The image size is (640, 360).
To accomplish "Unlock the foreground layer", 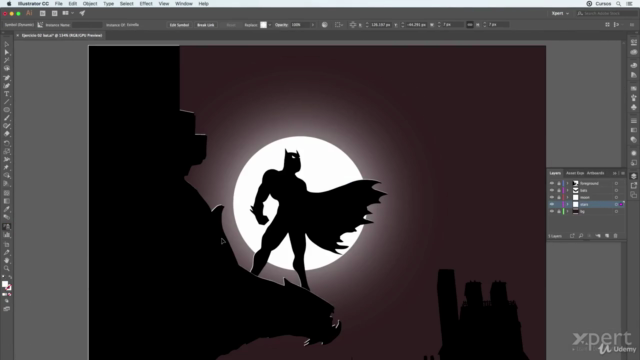I will [559, 183].
